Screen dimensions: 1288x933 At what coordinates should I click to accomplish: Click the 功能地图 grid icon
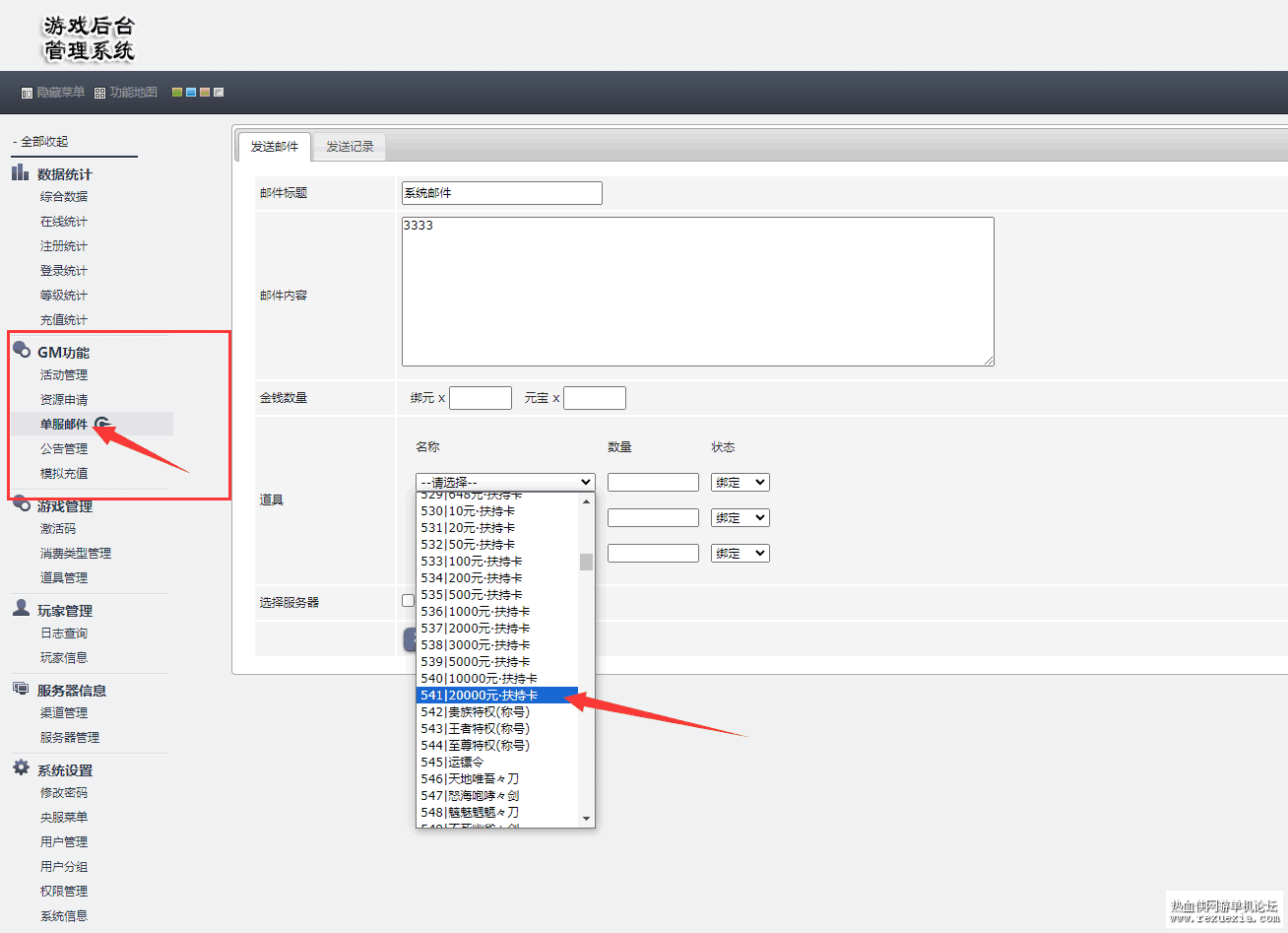click(99, 93)
